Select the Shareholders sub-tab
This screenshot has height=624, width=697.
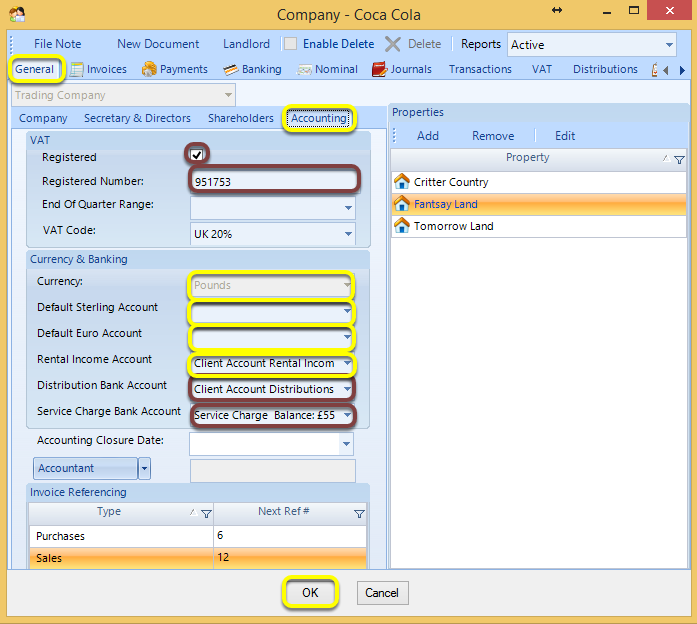click(x=240, y=118)
